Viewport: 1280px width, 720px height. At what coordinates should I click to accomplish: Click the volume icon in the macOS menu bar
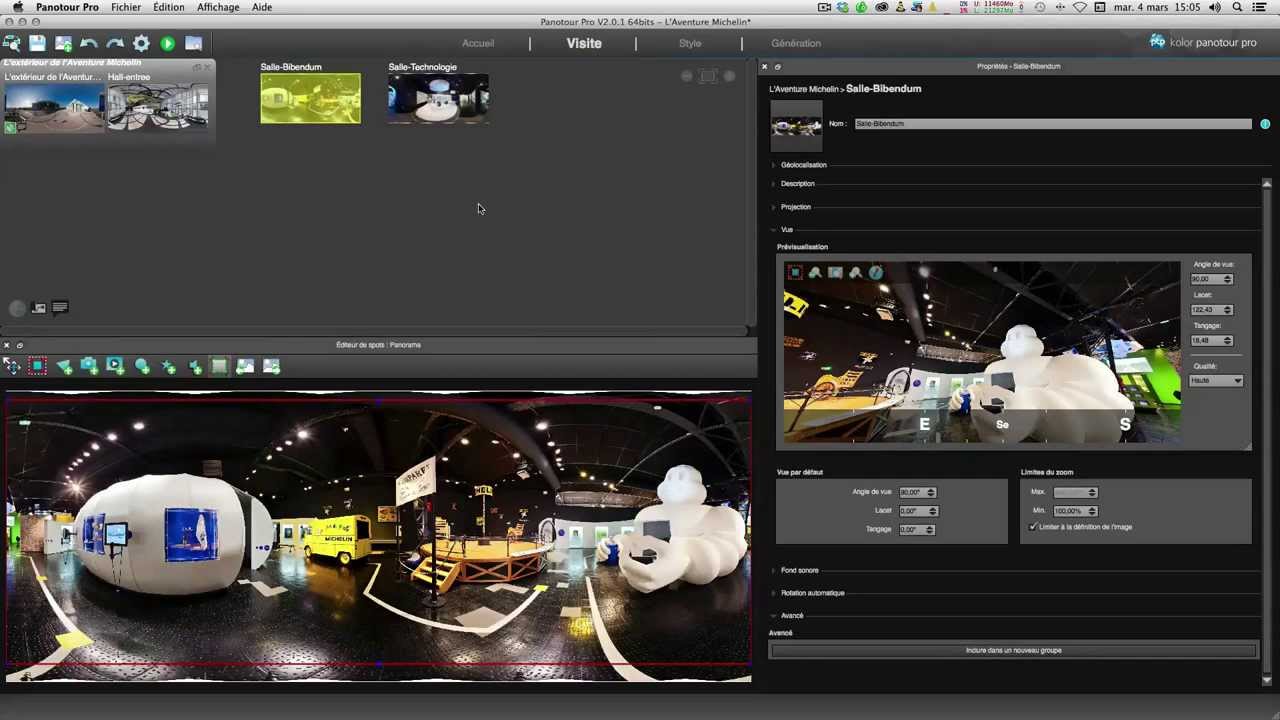[1214, 7]
